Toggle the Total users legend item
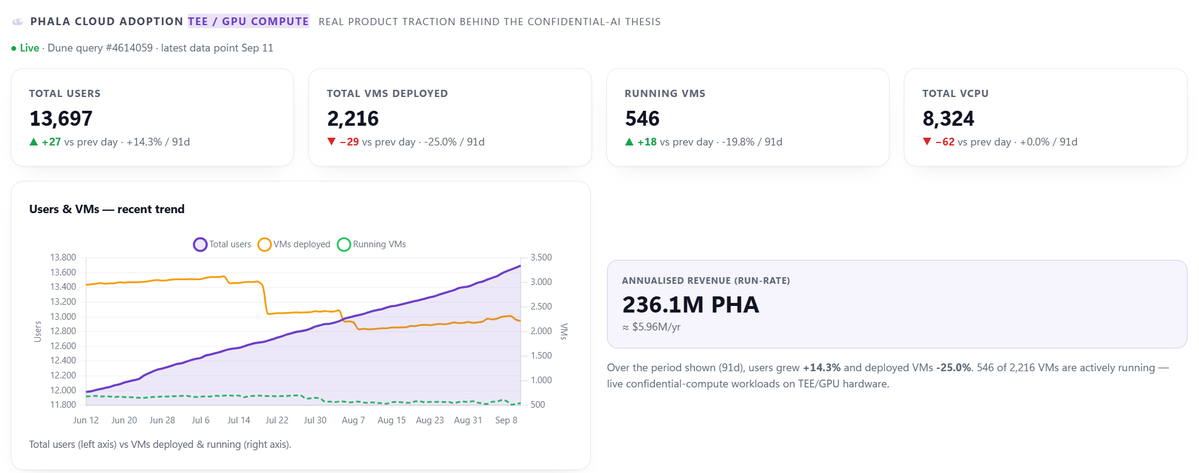 tap(223, 245)
